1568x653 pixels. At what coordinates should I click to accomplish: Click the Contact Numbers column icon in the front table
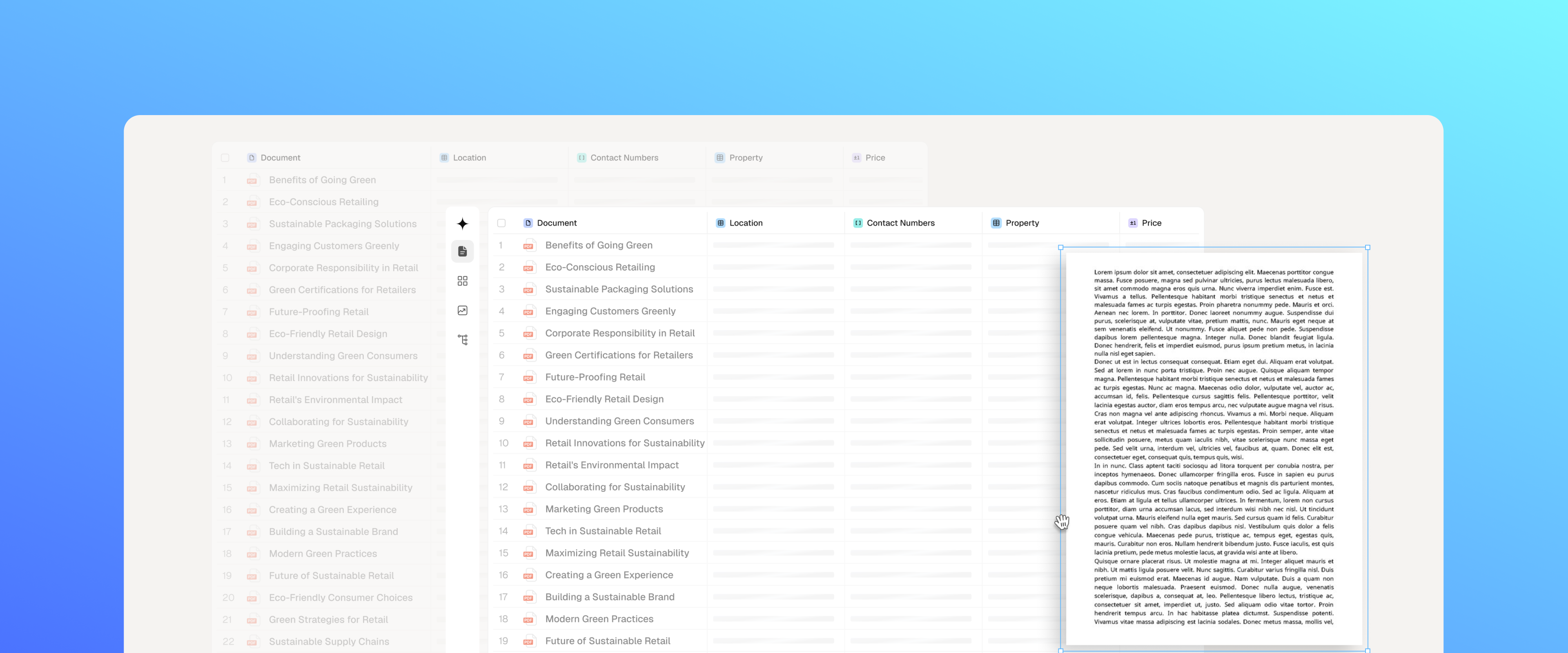pyautogui.click(x=857, y=223)
